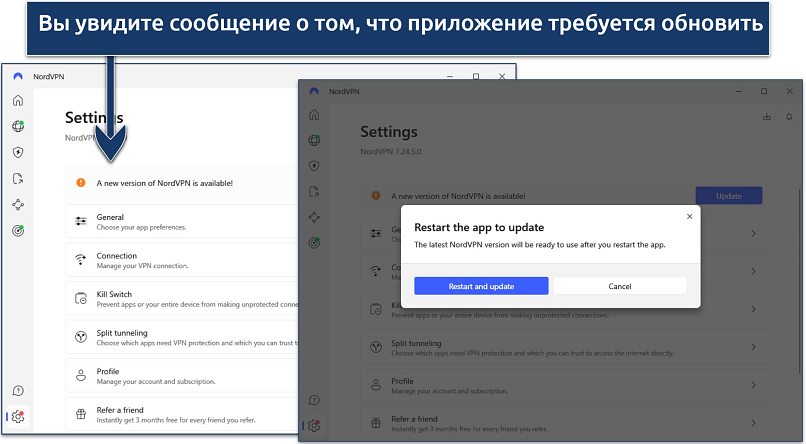Screen dimensions: 806x444
Task: Click orange alert icon in back window
Action: [81, 182]
